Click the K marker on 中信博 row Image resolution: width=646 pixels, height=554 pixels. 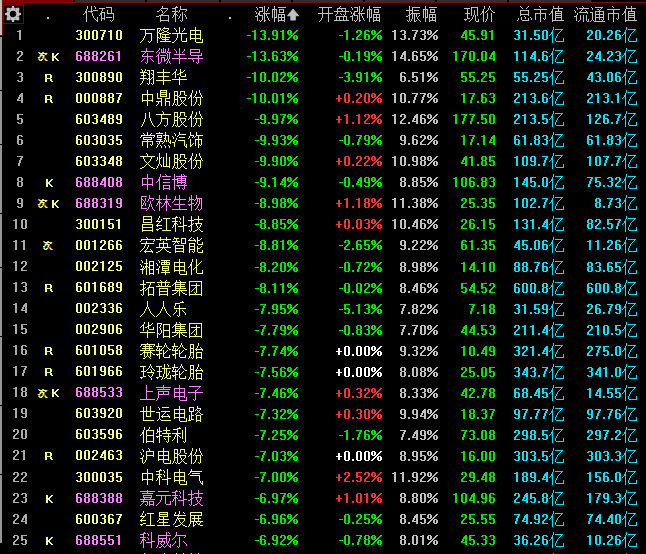(48, 182)
